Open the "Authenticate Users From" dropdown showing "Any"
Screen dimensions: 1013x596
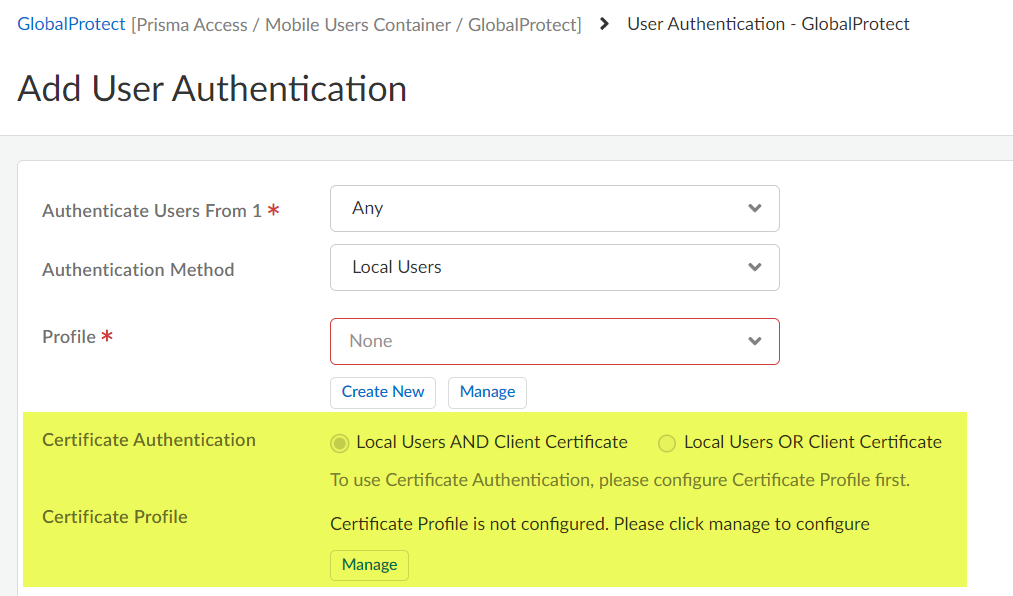(555, 208)
